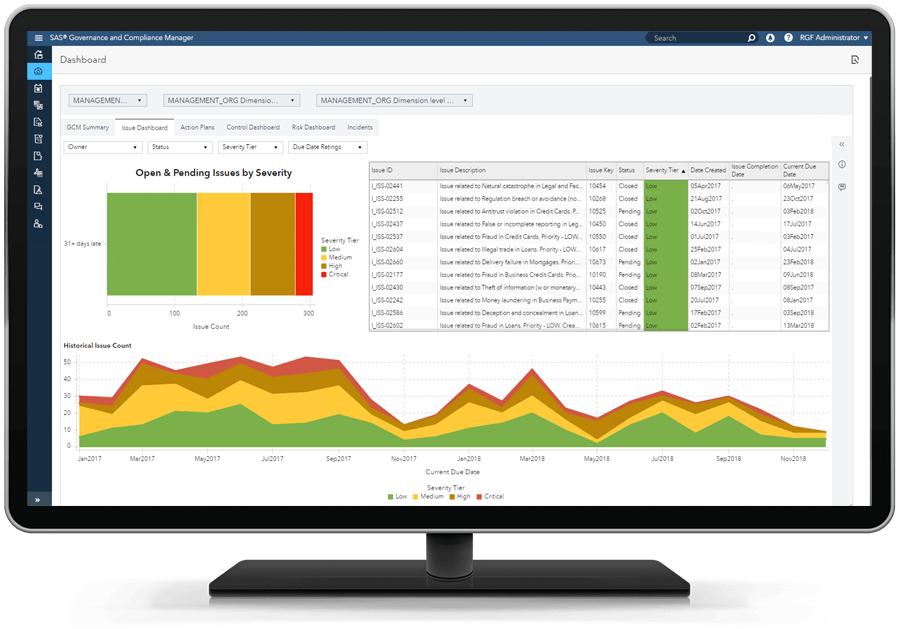Image resolution: width=900 pixels, height=629 pixels.
Task: Open the comments icon in right panel
Action: (x=842, y=187)
